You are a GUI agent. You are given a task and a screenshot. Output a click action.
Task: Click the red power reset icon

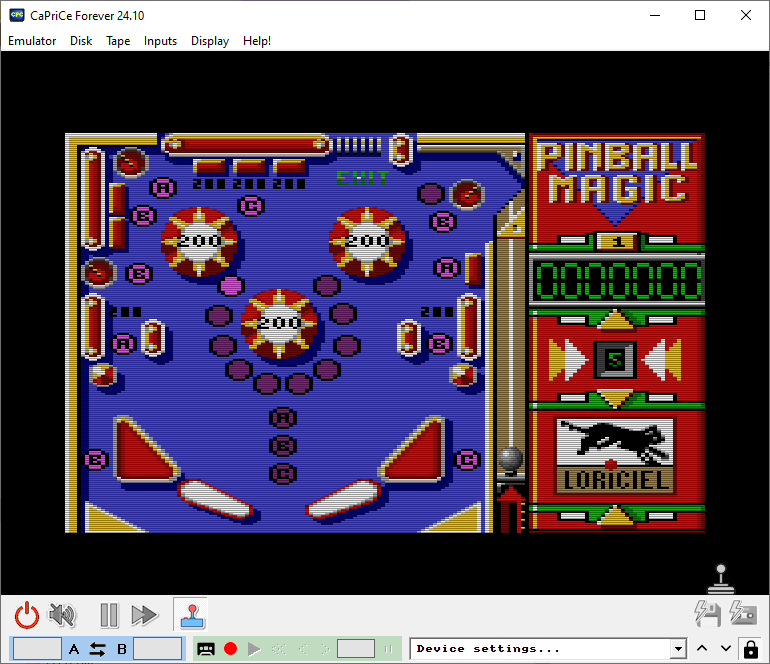(x=27, y=615)
